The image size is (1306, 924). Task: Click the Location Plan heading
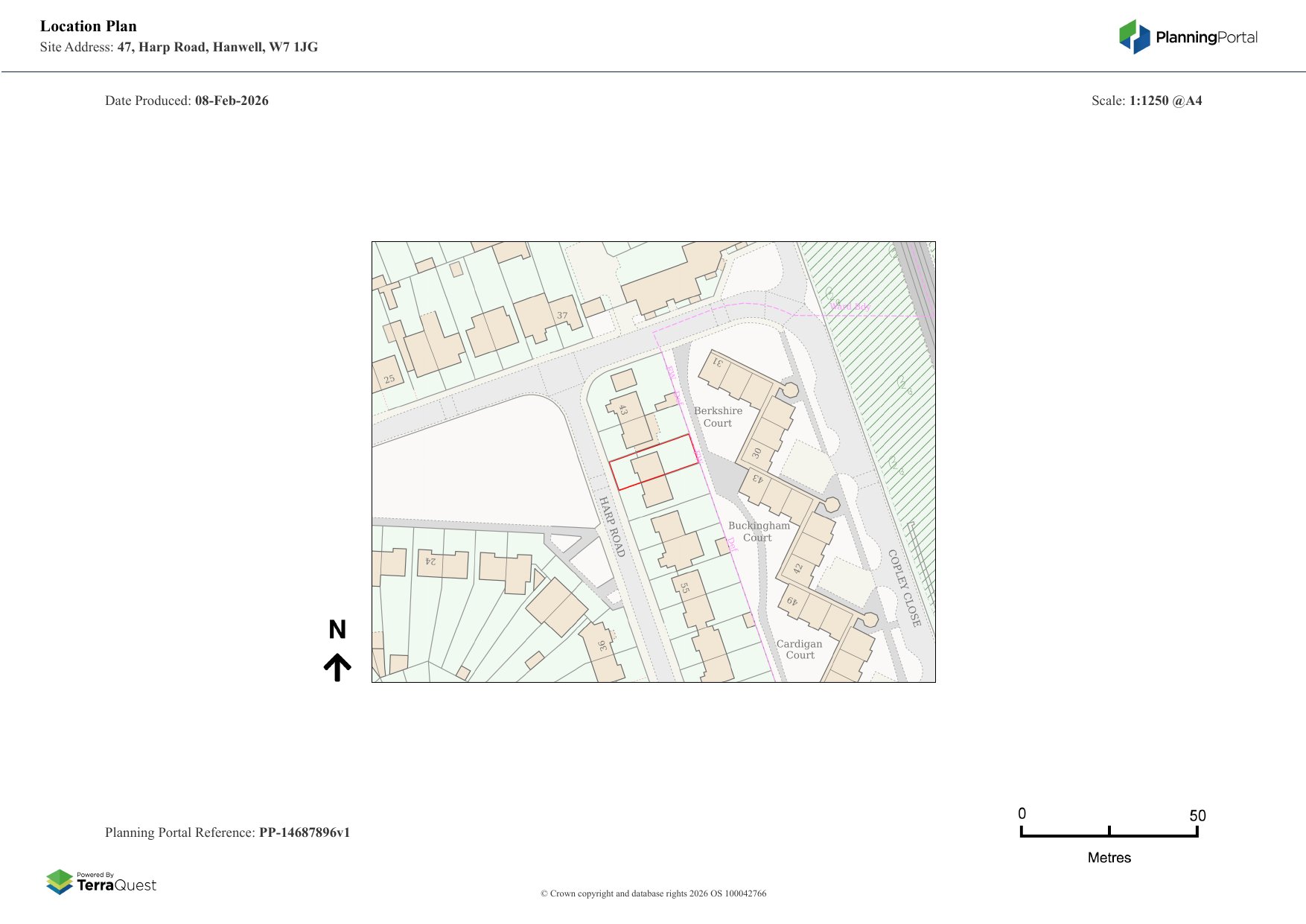[x=89, y=26]
